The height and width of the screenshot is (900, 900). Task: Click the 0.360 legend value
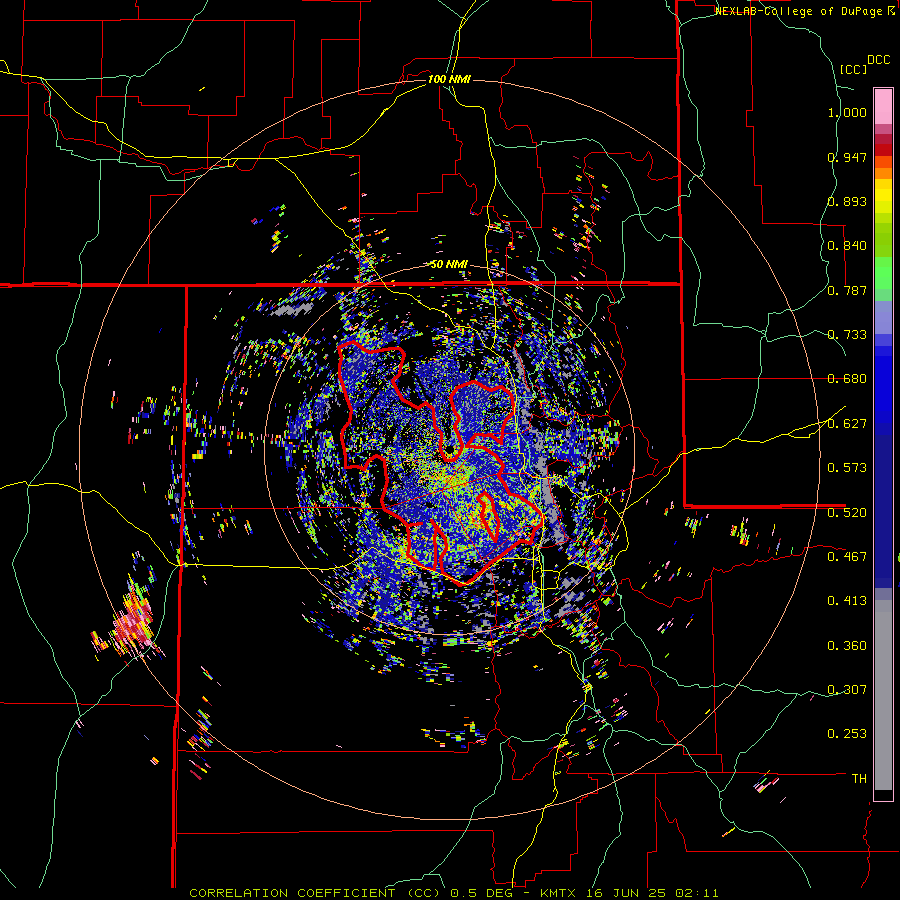(847, 646)
